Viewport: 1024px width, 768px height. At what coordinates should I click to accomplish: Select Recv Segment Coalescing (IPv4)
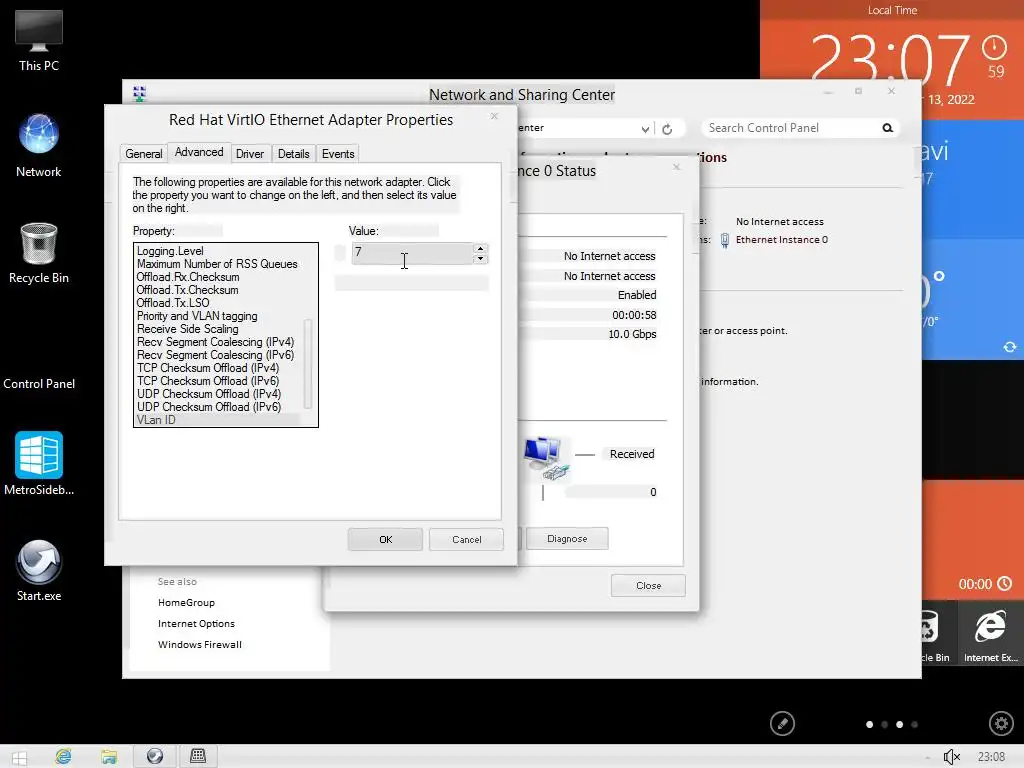[x=215, y=342]
